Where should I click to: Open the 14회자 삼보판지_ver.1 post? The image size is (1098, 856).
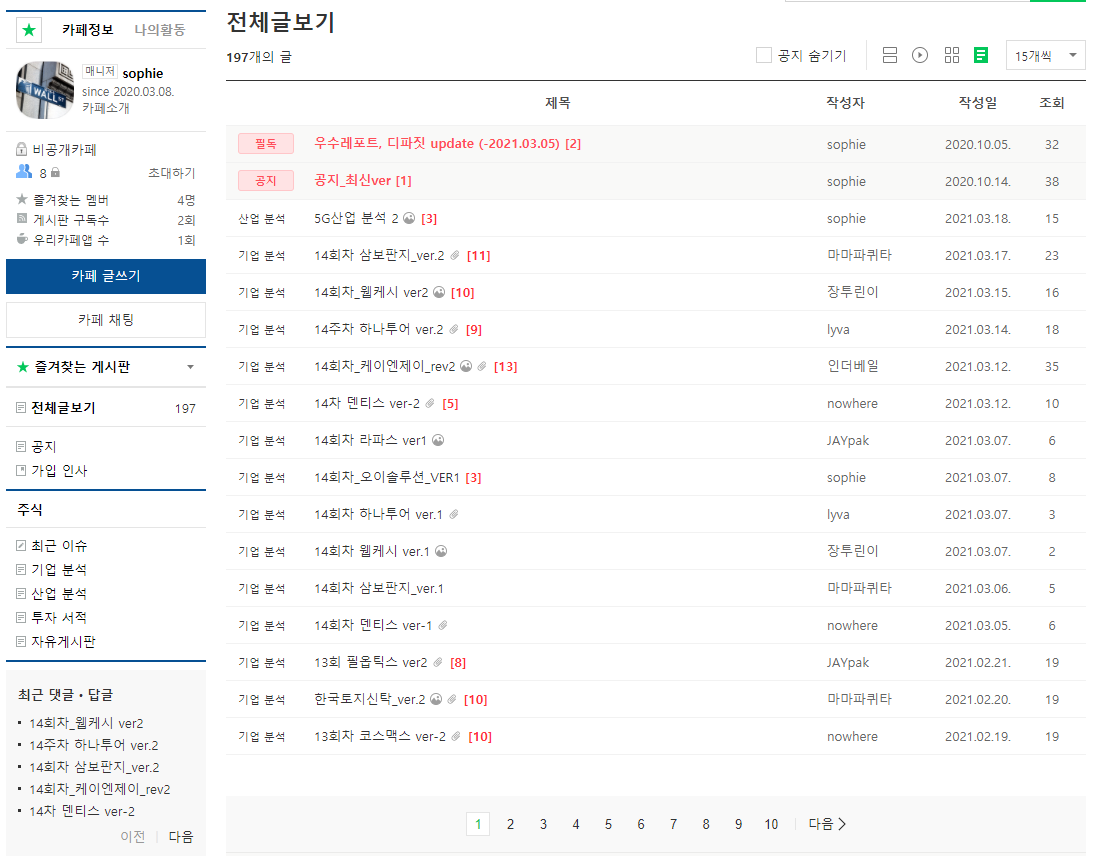(379, 588)
